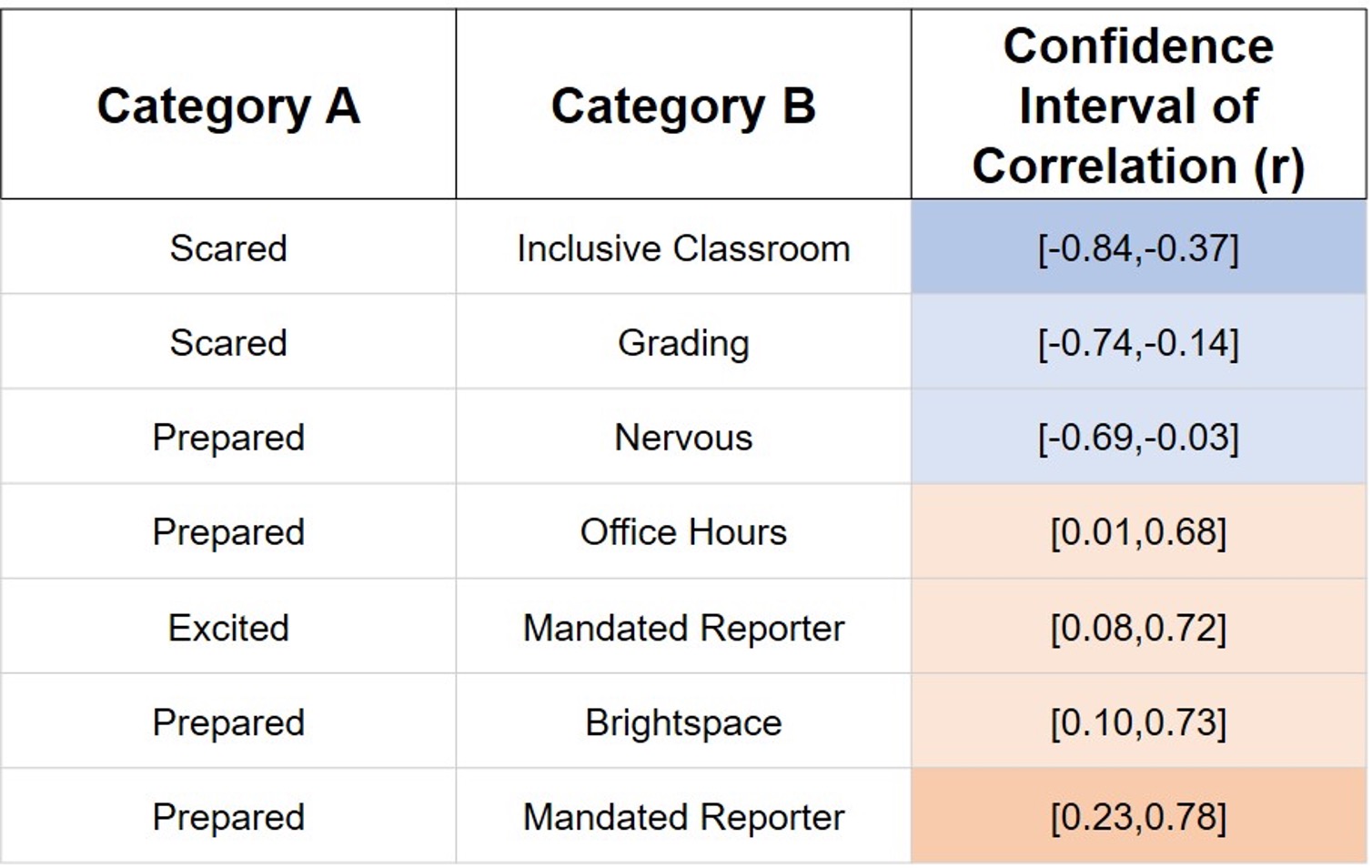Select the Excited cell
Viewport: 1372px width, 868px height.
228,627
